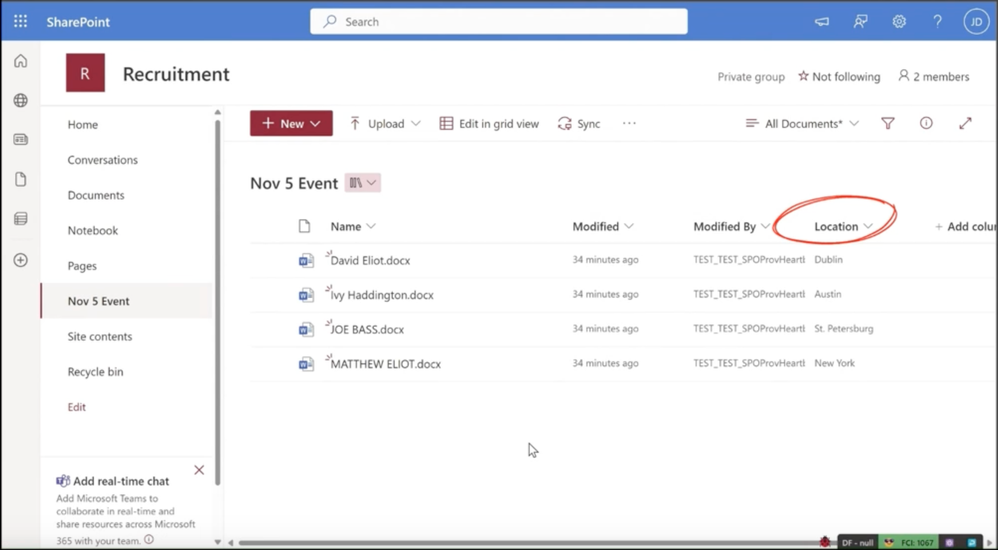Open the My sites globe icon
This screenshot has height=550, width=998.
point(21,101)
